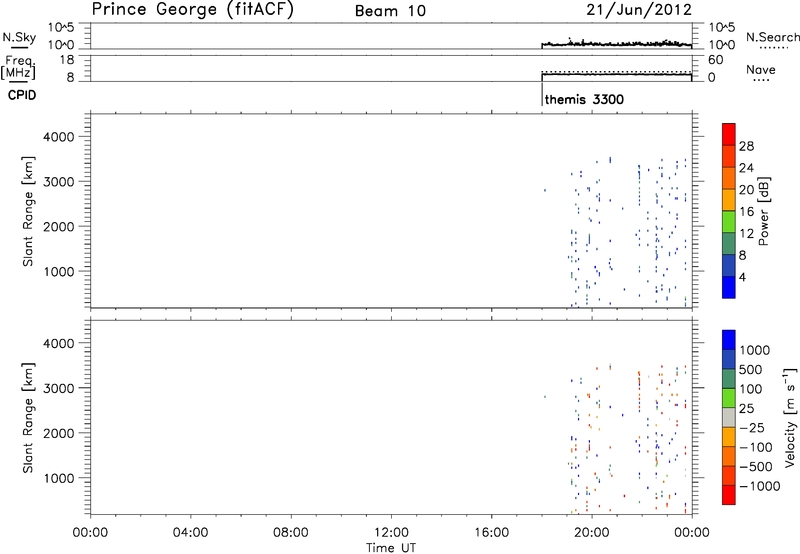Select the gray Velocity segment between -25 and 25

click(729, 418)
